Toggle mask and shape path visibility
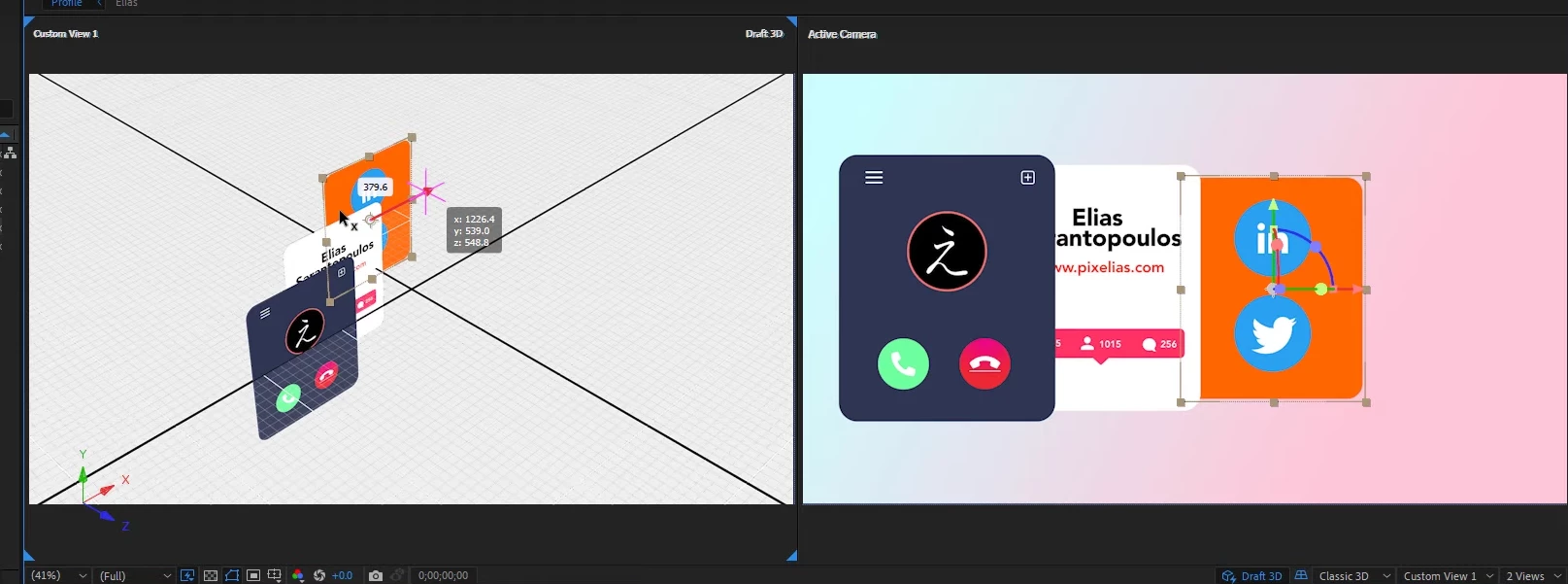The image size is (1568, 584). tap(232, 575)
